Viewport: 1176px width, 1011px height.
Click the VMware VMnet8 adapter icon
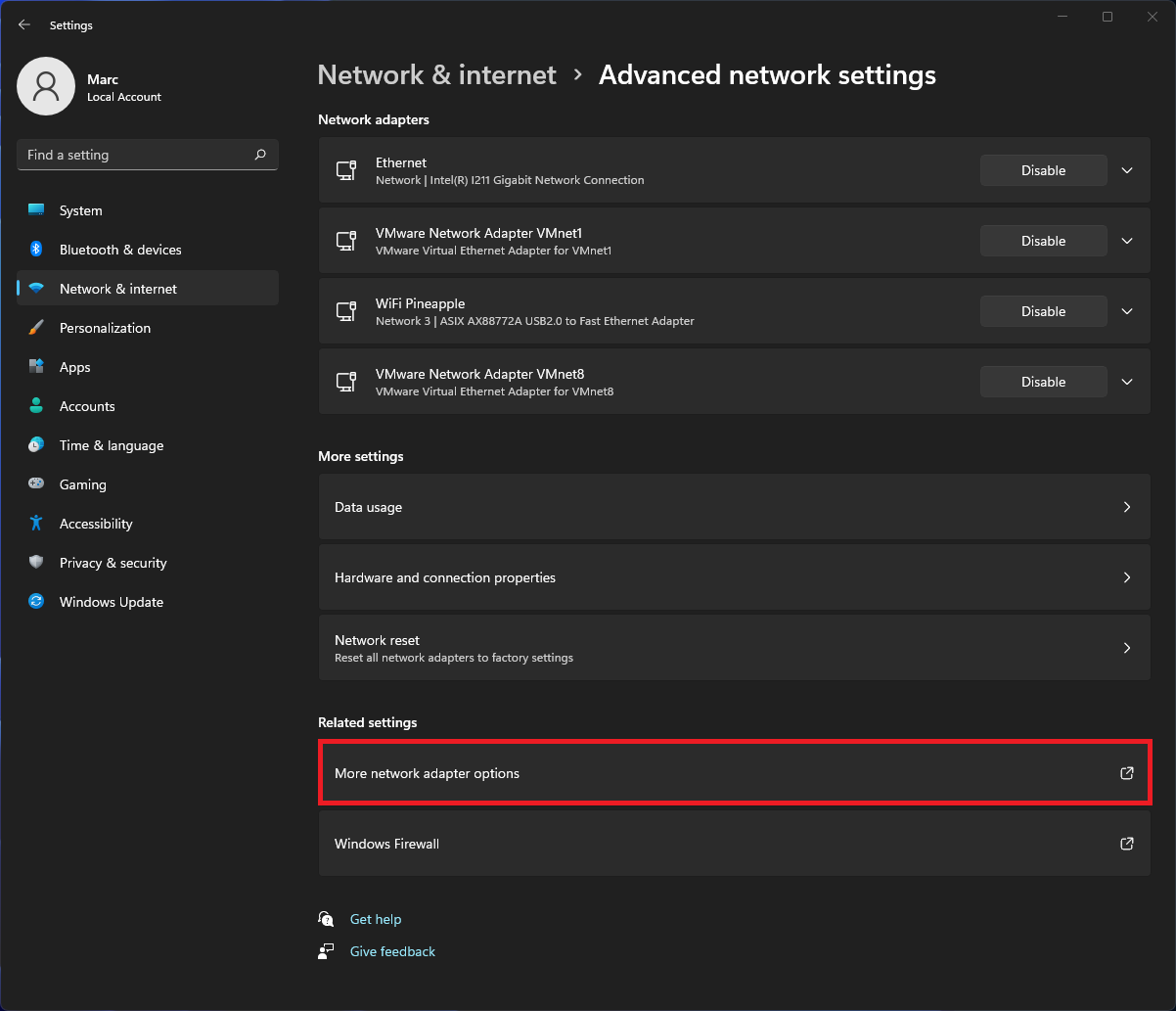coord(346,382)
